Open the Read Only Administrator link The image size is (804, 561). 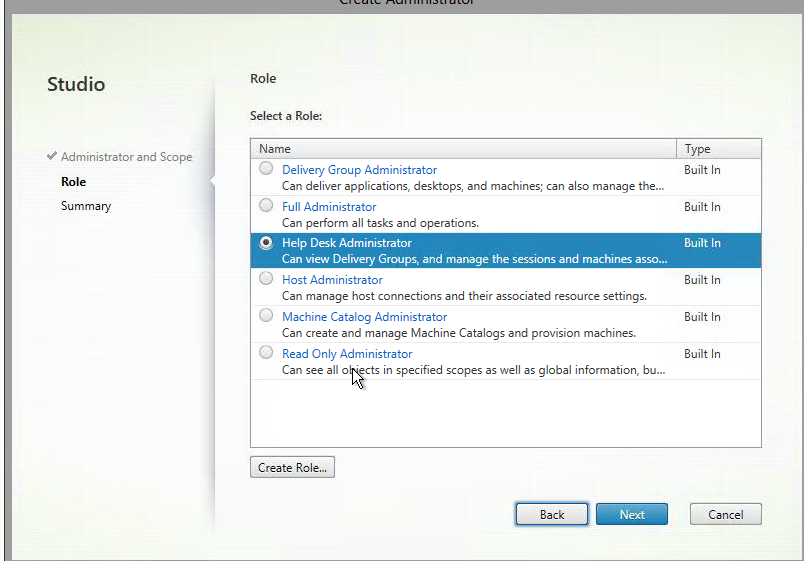click(347, 354)
